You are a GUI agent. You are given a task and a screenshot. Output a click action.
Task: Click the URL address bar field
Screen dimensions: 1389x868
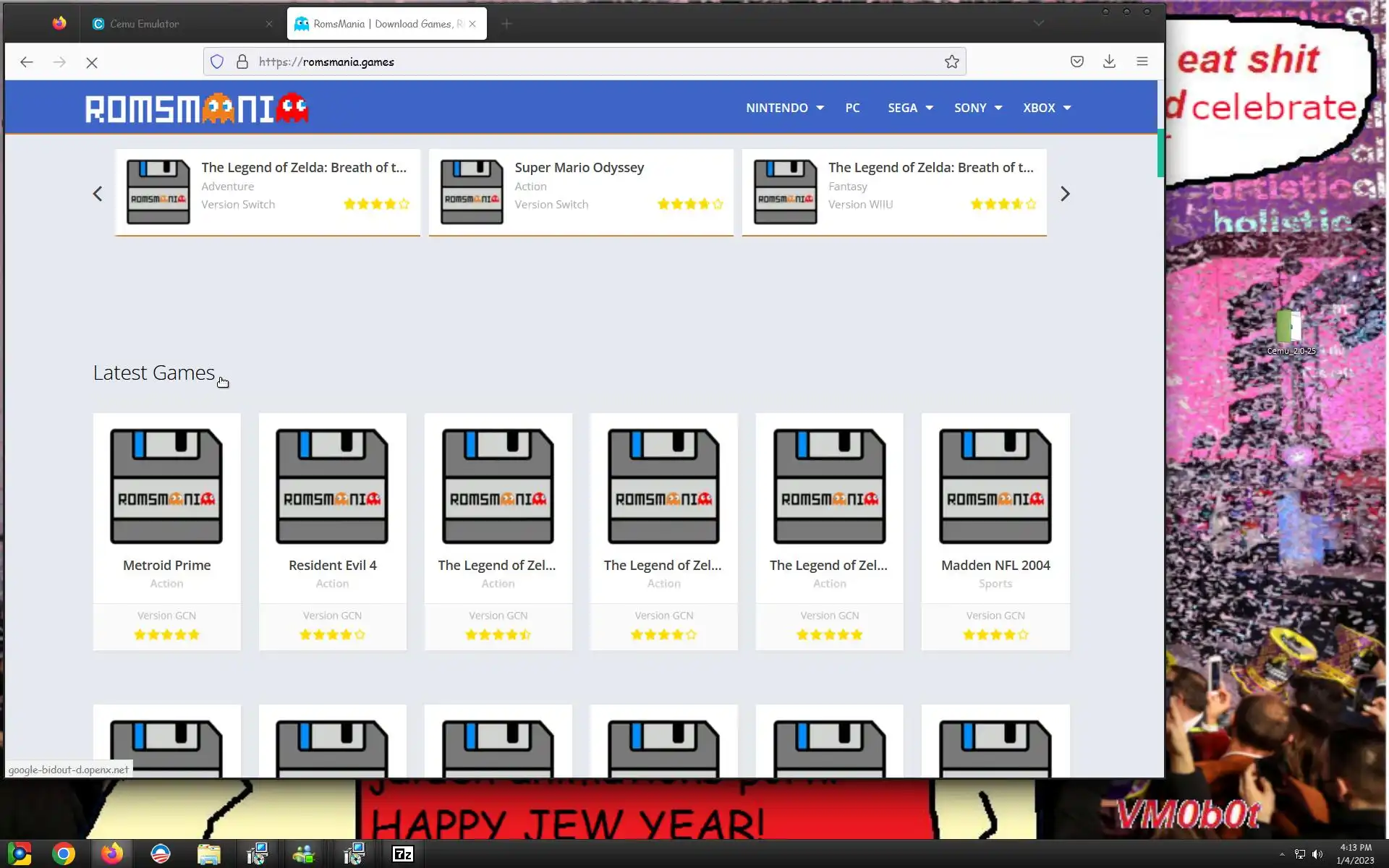[x=579, y=62]
